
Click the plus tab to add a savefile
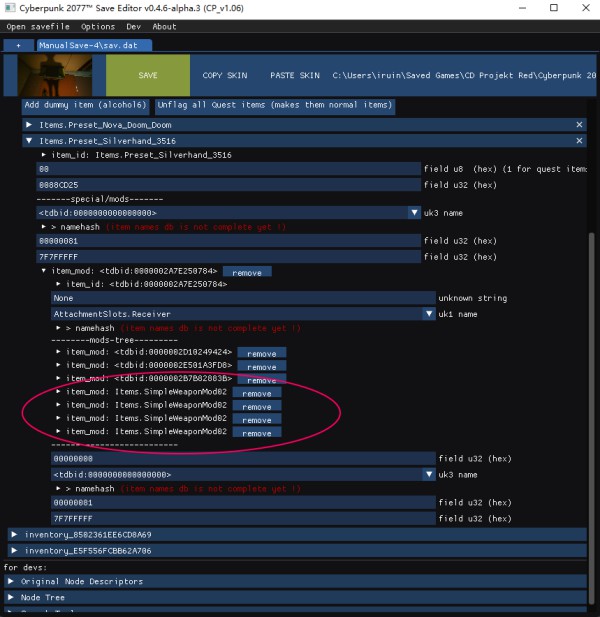pos(17,46)
